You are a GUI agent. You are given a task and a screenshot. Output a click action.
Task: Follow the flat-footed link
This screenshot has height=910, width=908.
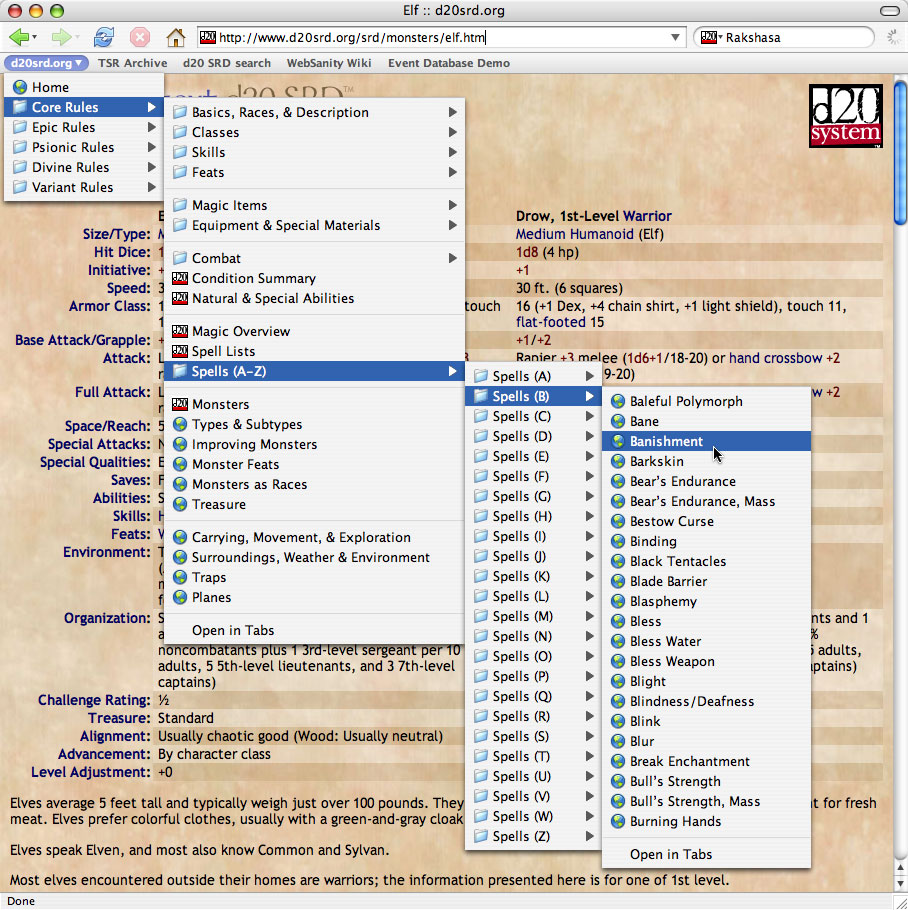coord(551,322)
